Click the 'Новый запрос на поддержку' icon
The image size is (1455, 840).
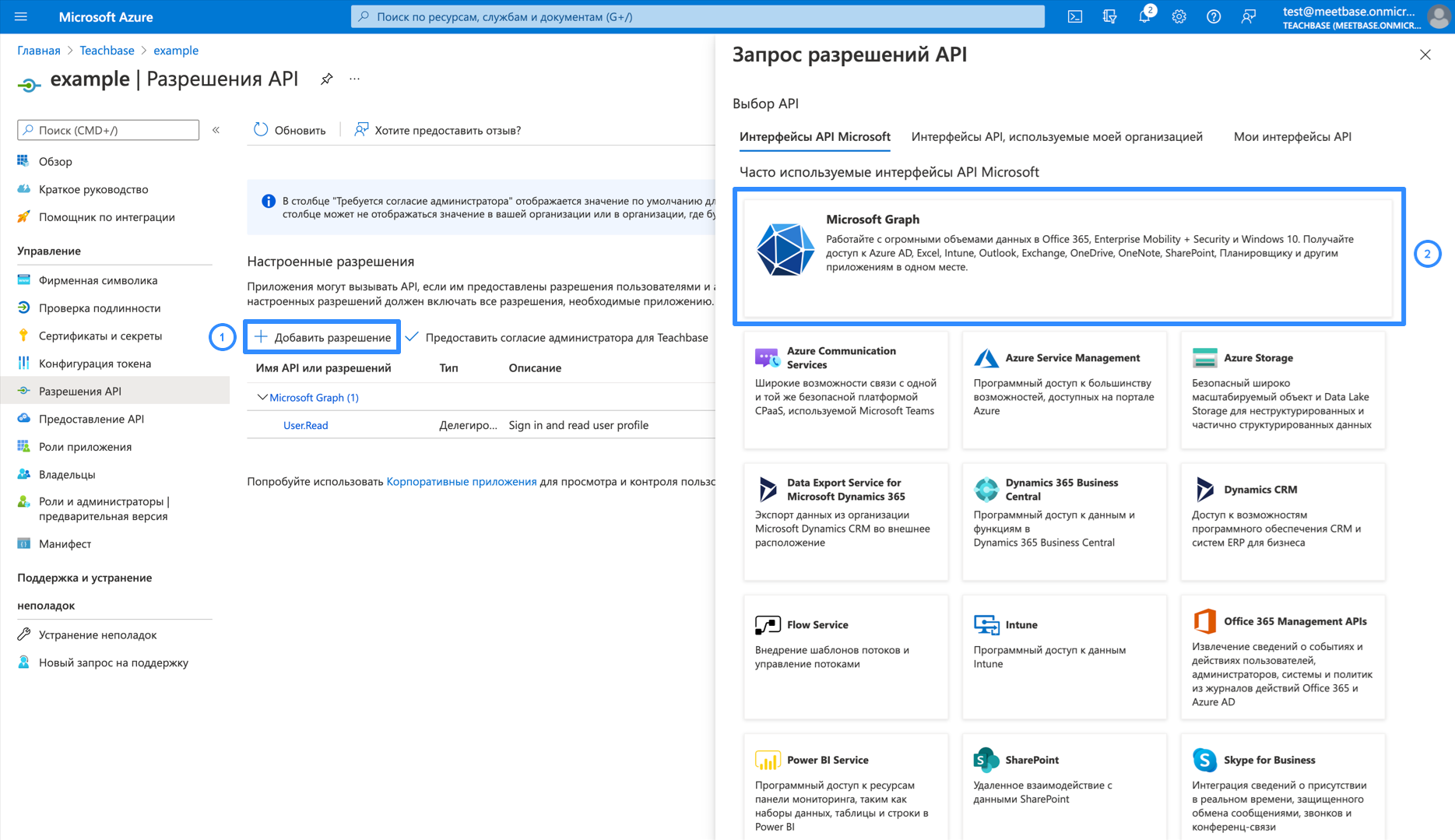pyautogui.click(x=24, y=663)
